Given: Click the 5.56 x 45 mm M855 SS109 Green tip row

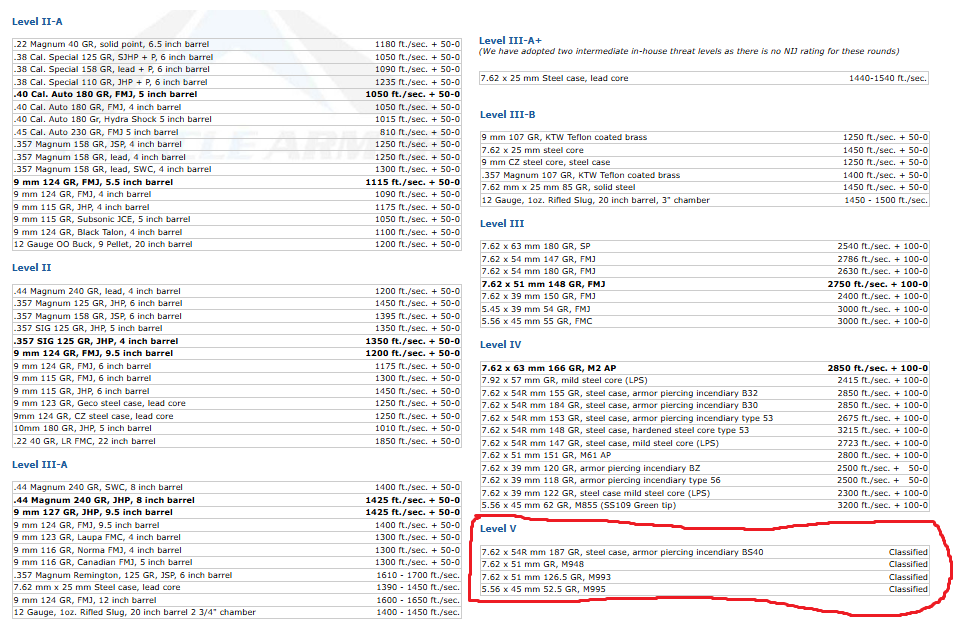Looking at the screenshot, I should click(x=705, y=505).
